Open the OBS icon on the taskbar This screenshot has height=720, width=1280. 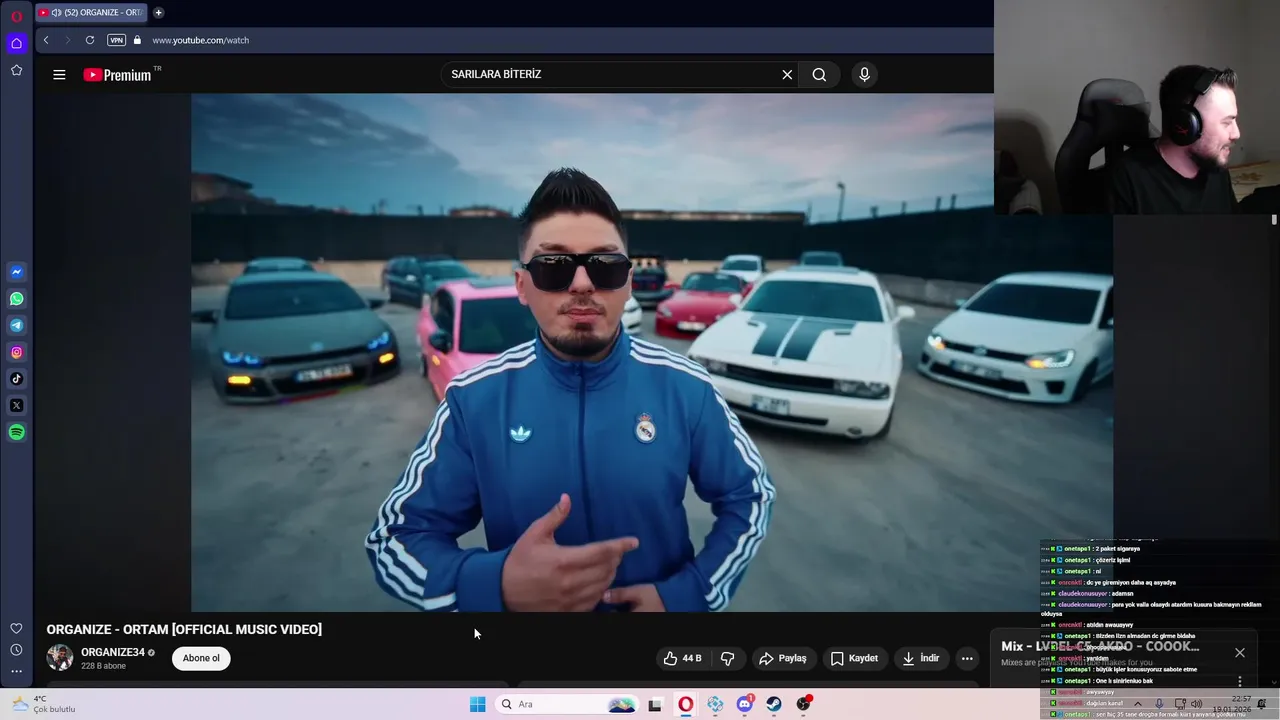pos(804,704)
